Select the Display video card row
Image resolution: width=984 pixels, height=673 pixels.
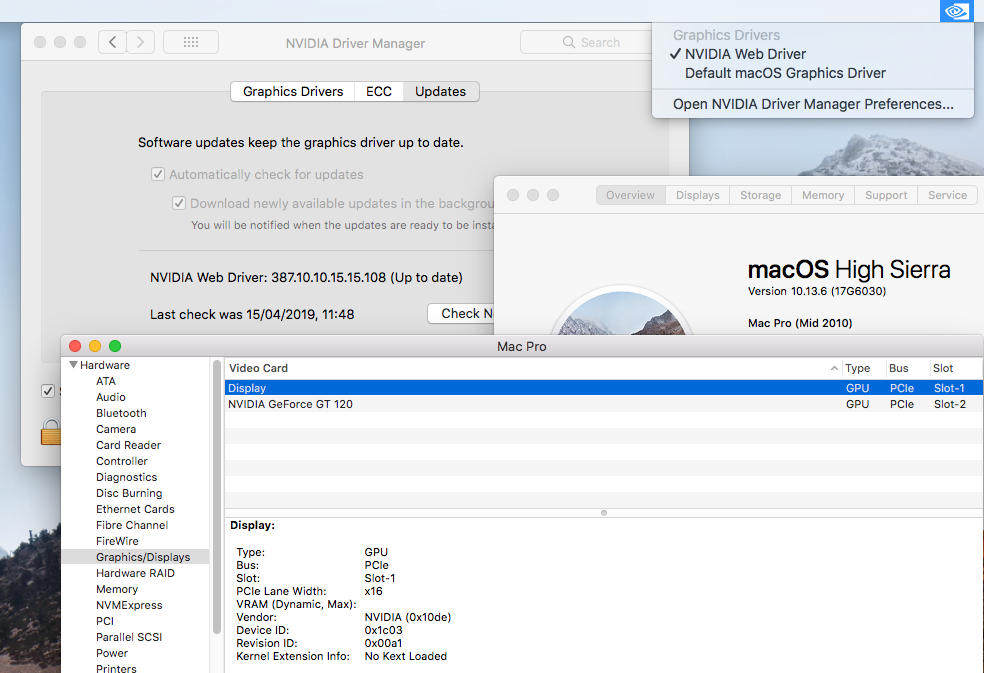tap(602, 388)
